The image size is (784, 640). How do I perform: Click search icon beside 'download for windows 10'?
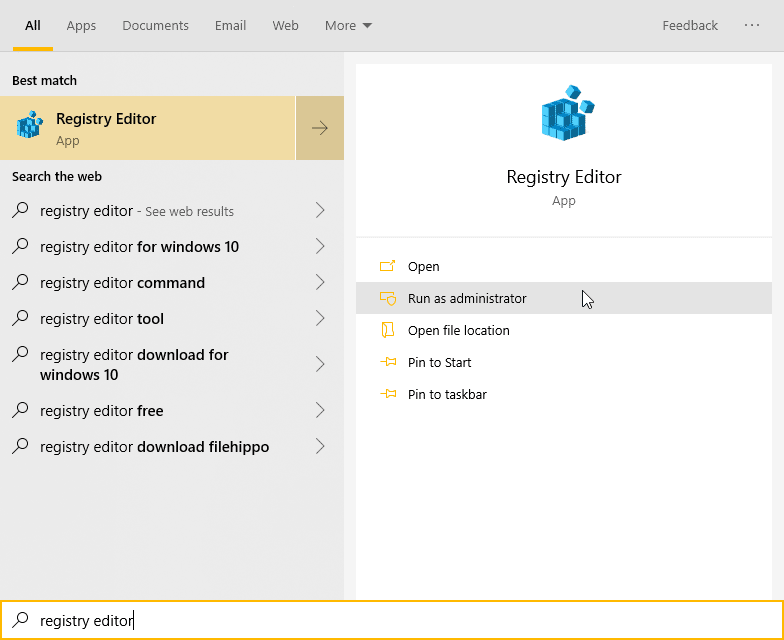click(20, 354)
